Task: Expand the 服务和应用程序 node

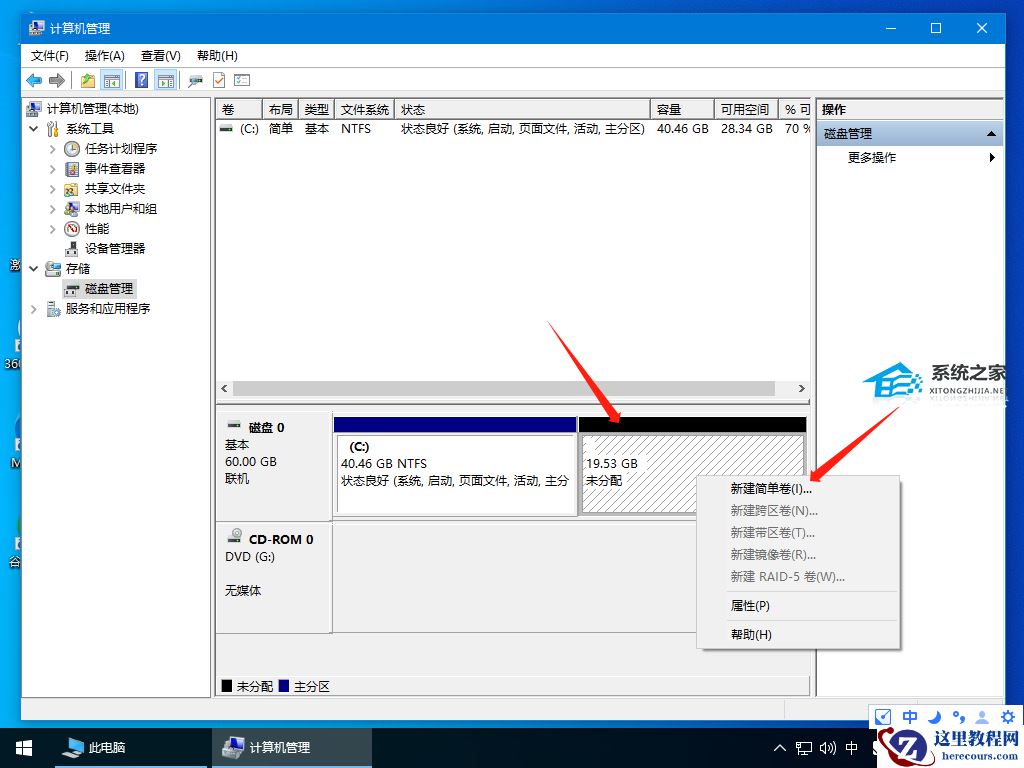Action: 33,308
